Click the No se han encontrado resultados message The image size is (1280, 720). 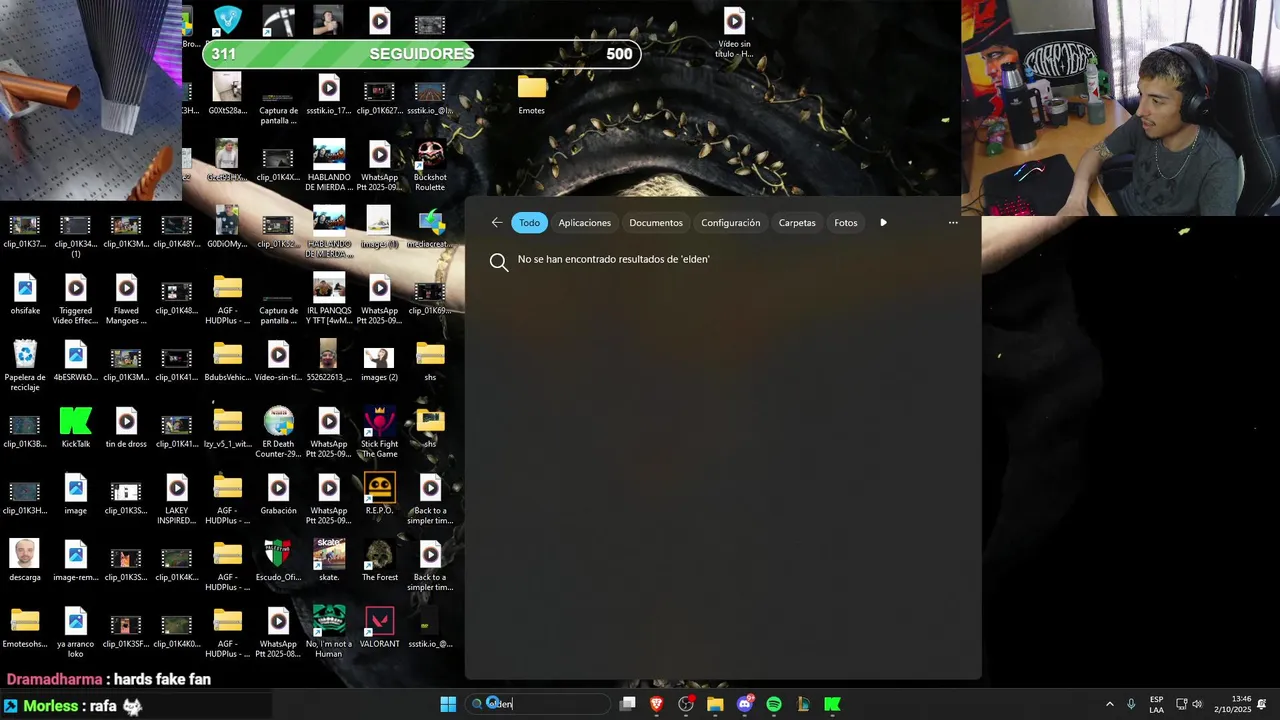coord(613,260)
